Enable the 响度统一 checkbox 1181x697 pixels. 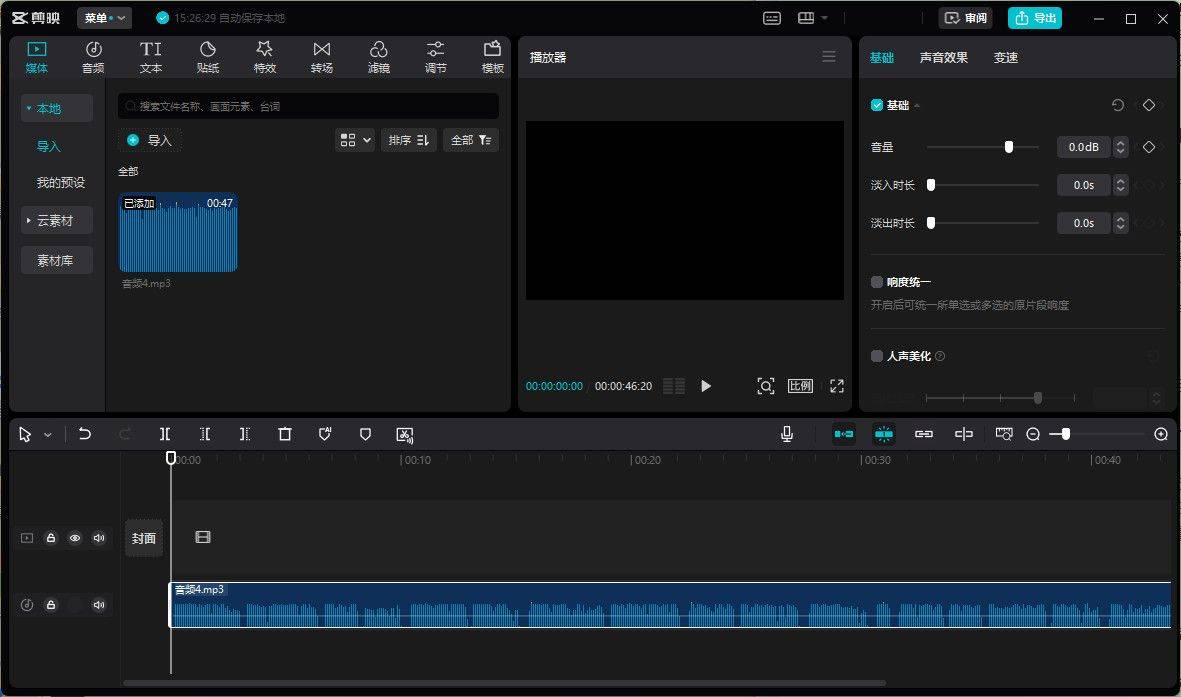click(x=877, y=283)
